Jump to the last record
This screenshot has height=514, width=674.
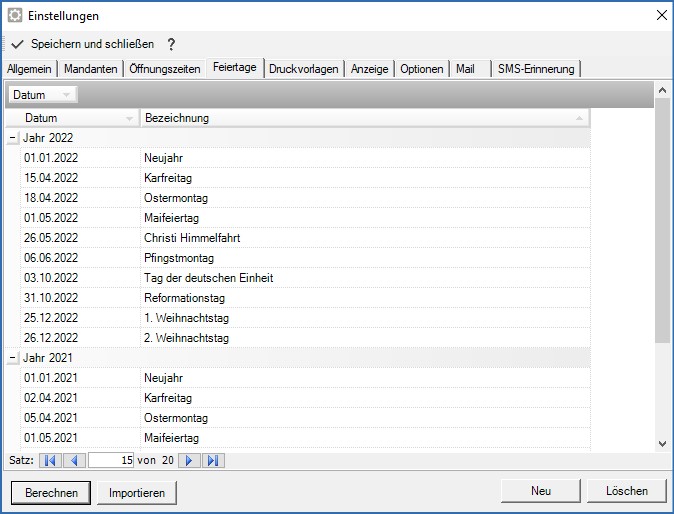point(213,461)
